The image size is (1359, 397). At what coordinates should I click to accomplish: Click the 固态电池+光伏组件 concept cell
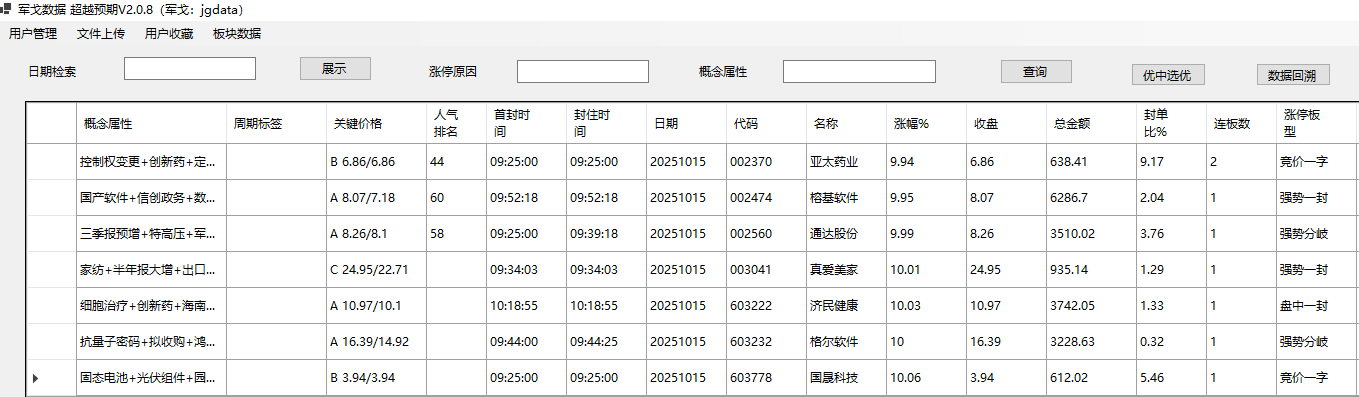click(x=152, y=378)
